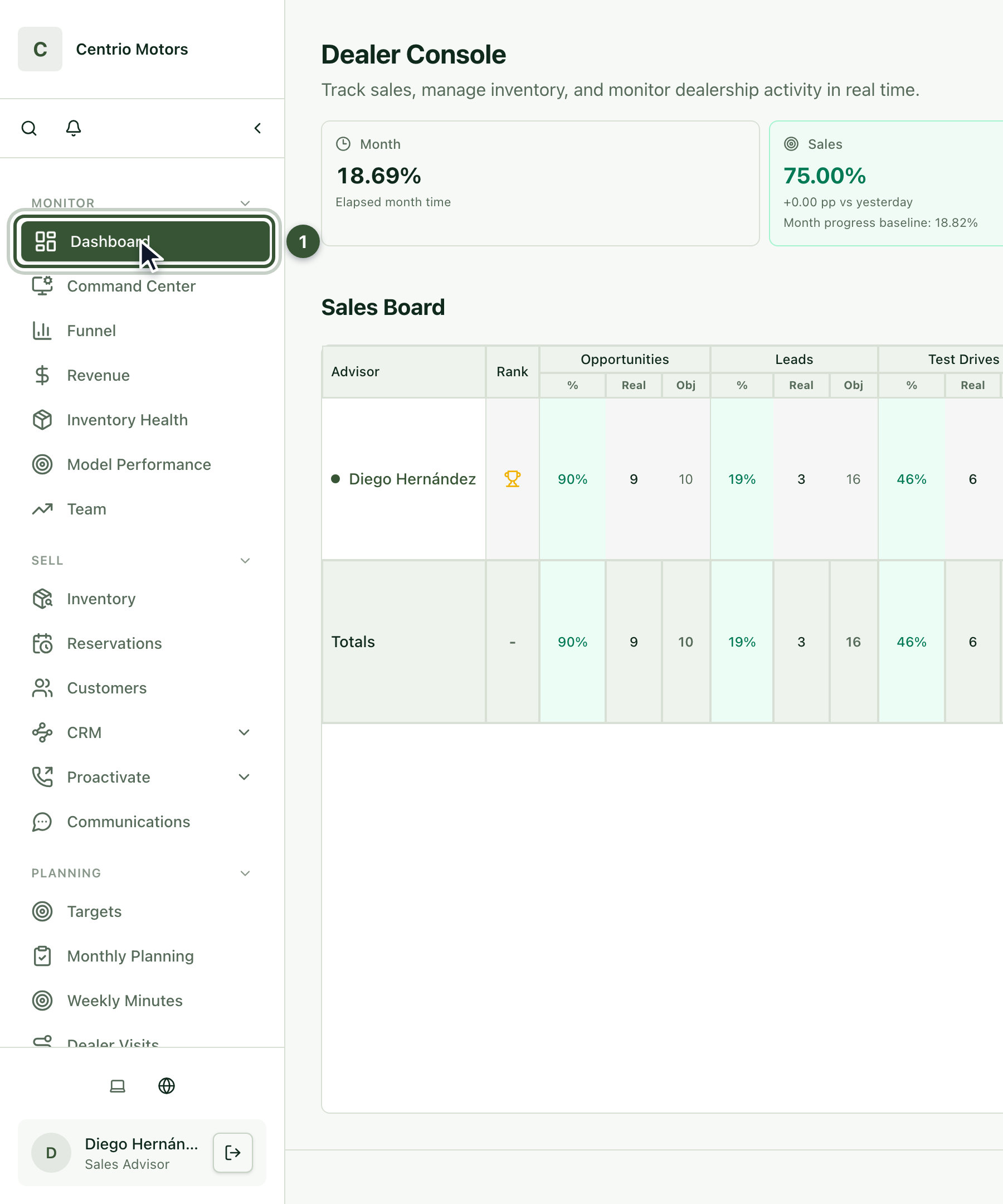Collapse the MONITOR section chevron
1003x1204 pixels.
pyautogui.click(x=245, y=203)
